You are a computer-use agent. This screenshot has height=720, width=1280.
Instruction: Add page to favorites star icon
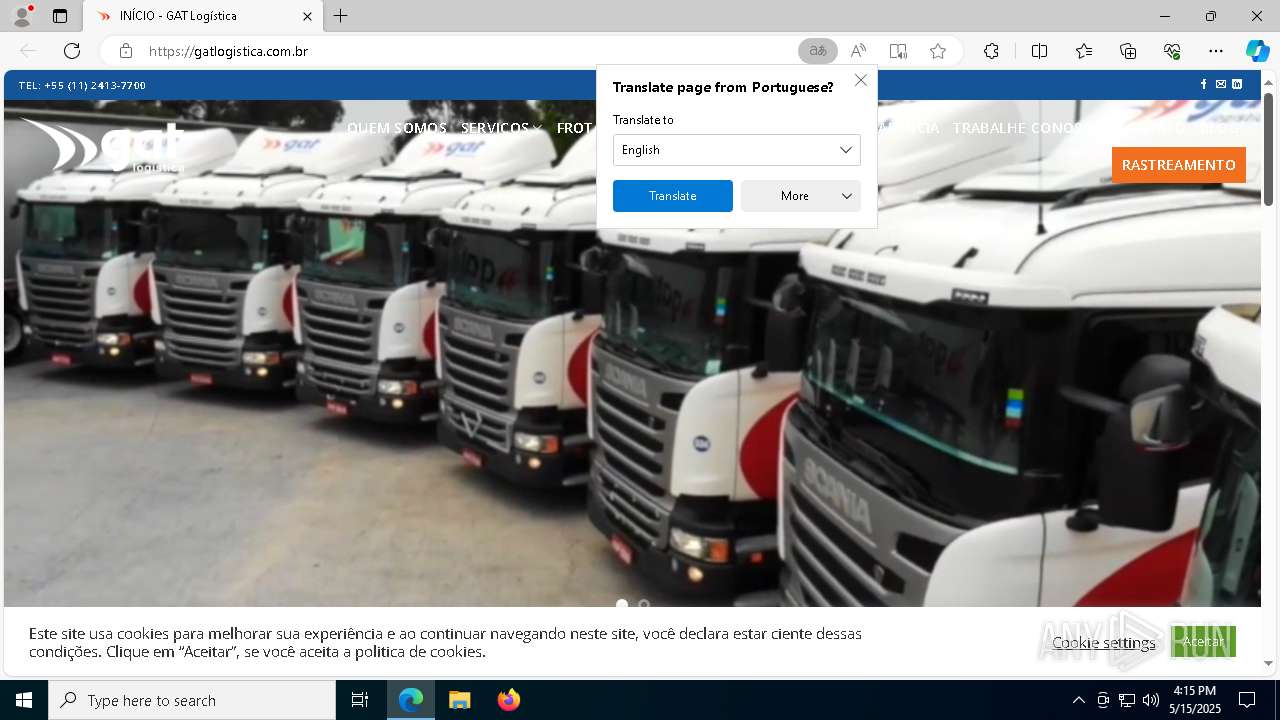pyautogui.click(x=938, y=51)
